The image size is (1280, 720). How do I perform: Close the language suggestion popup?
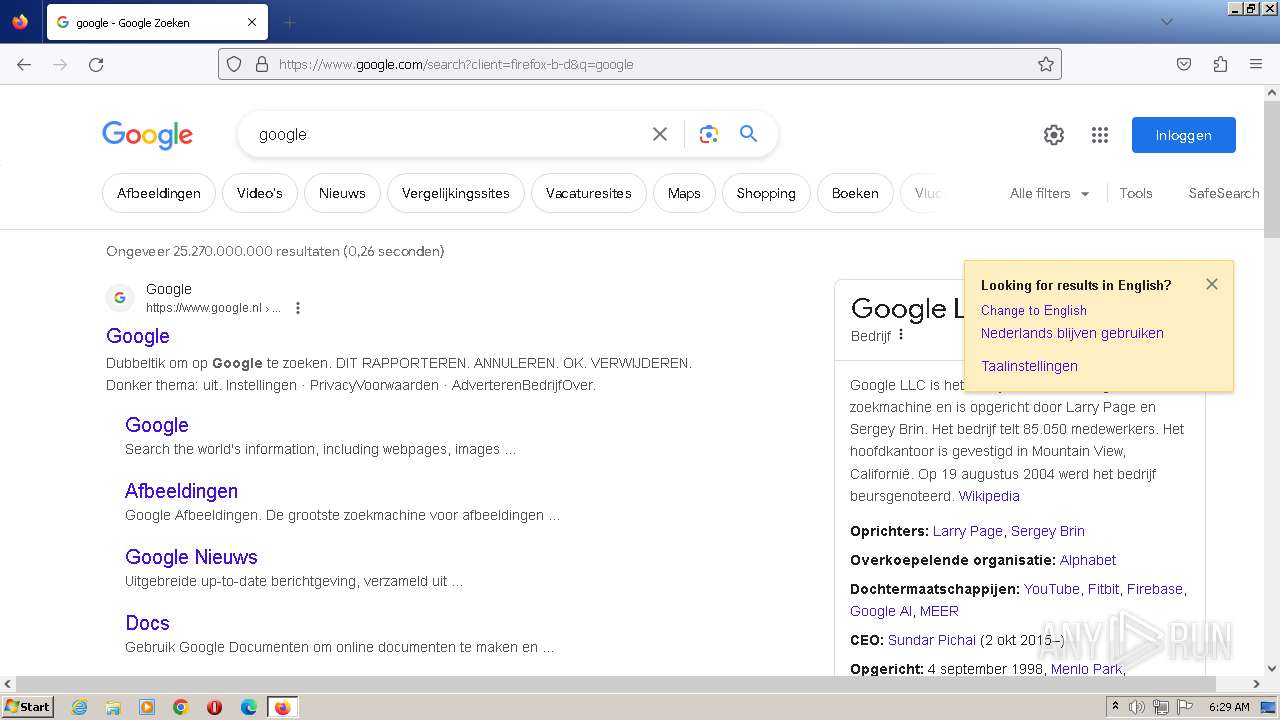tap(1212, 284)
